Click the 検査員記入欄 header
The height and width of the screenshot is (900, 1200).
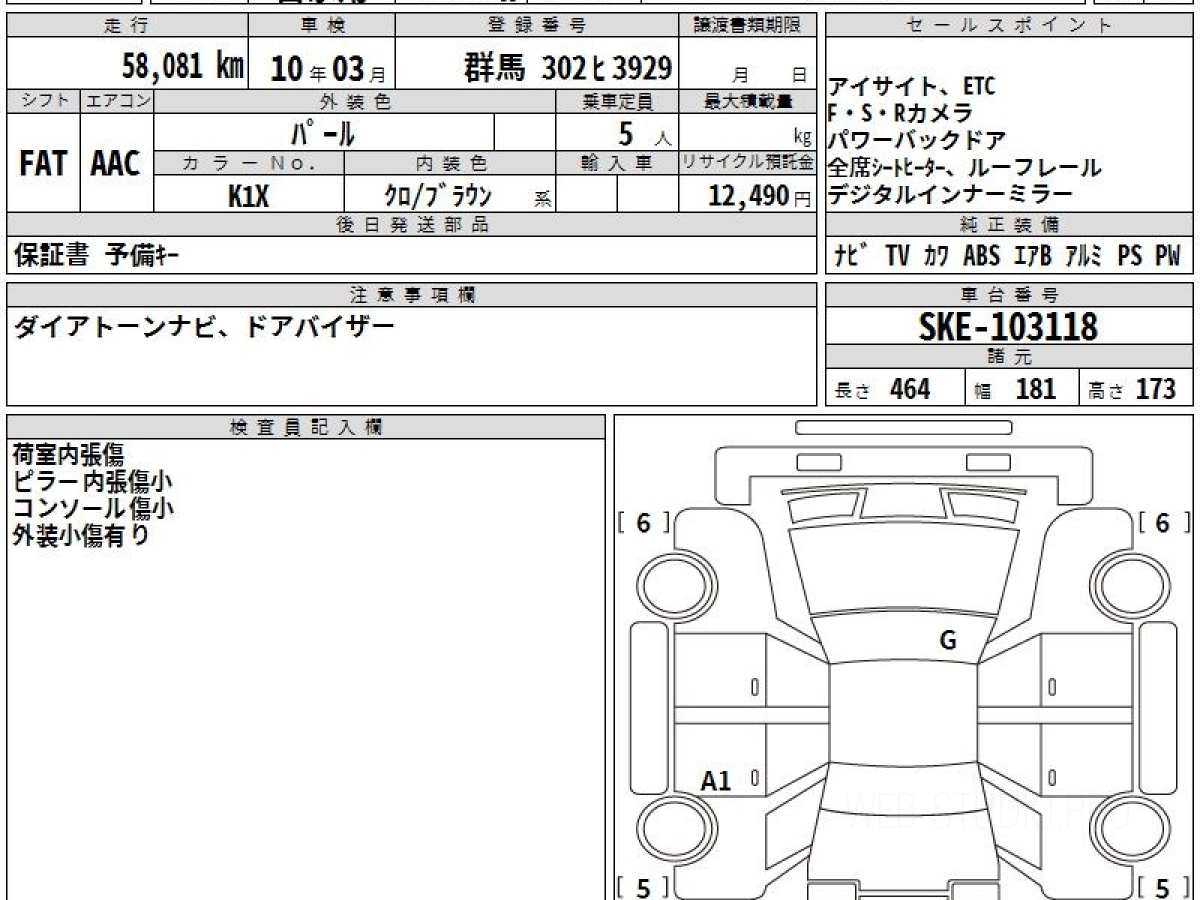pos(306,427)
